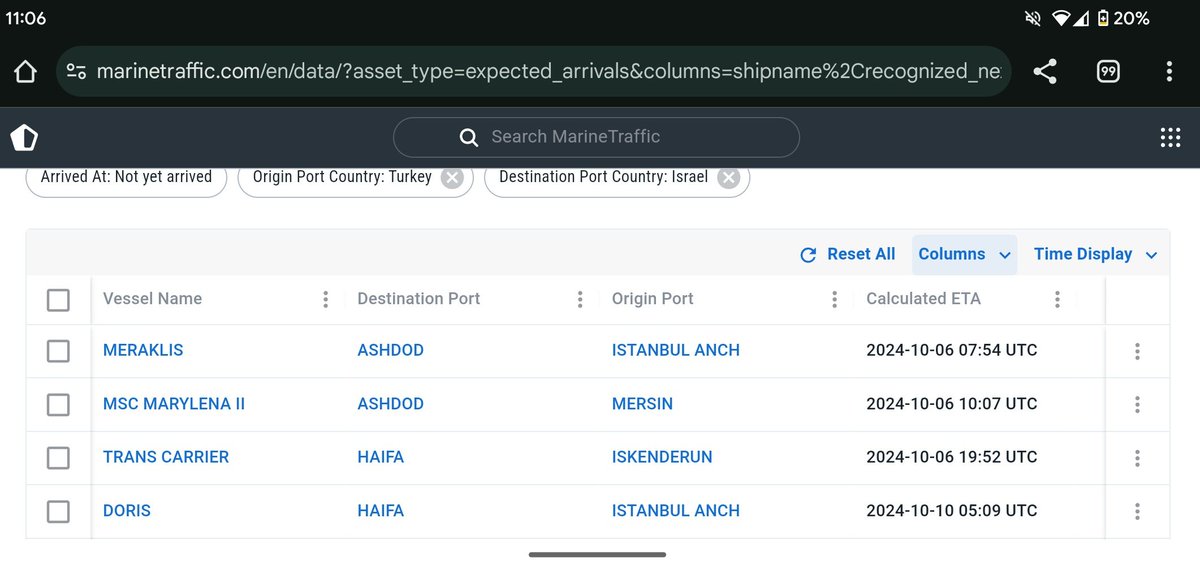Click the Reset All button

click(848, 254)
